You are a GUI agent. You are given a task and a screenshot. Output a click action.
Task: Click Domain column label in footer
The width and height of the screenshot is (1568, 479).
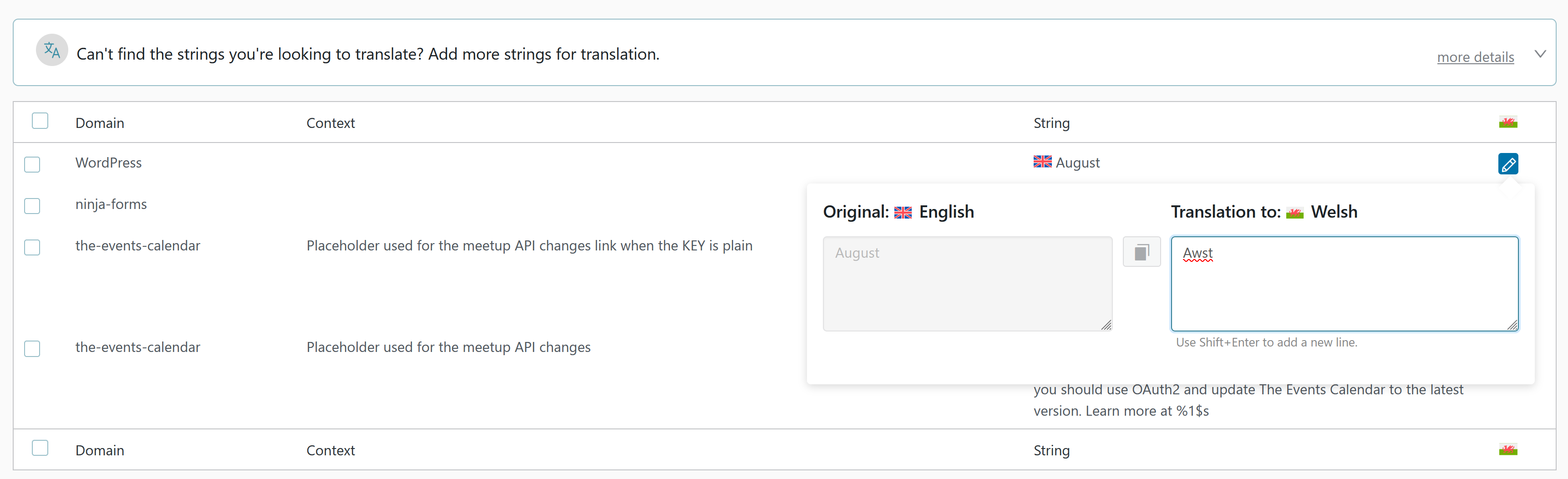click(100, 450)
